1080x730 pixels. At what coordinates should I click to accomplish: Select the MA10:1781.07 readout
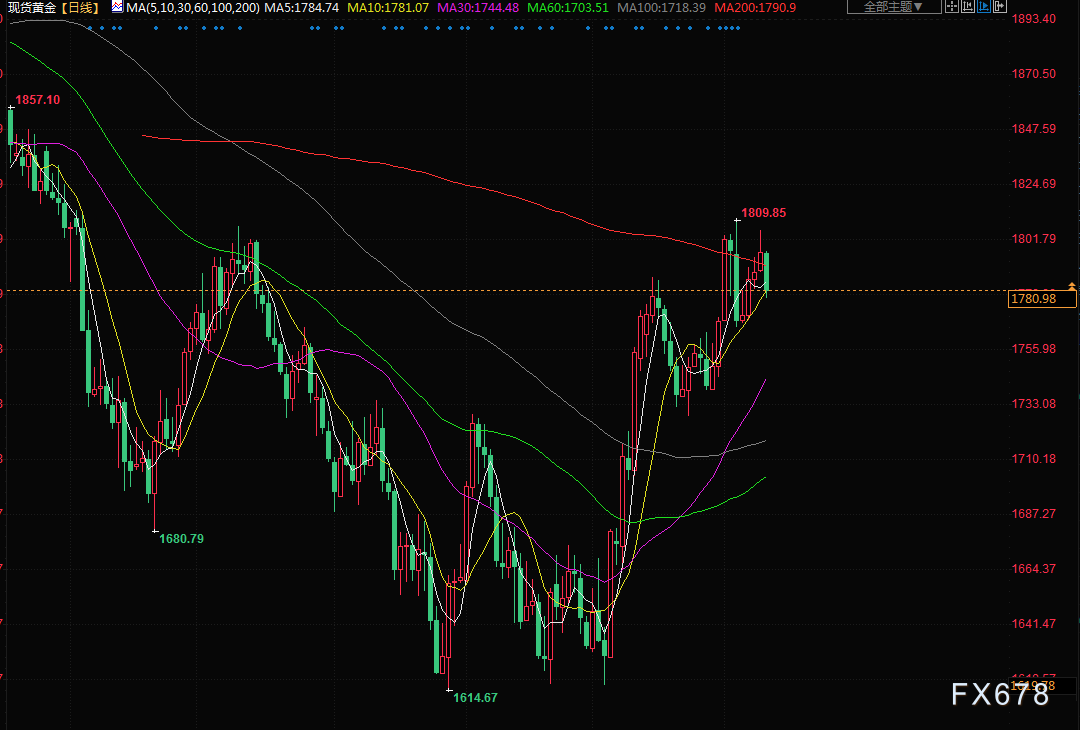tap(388, 8)
